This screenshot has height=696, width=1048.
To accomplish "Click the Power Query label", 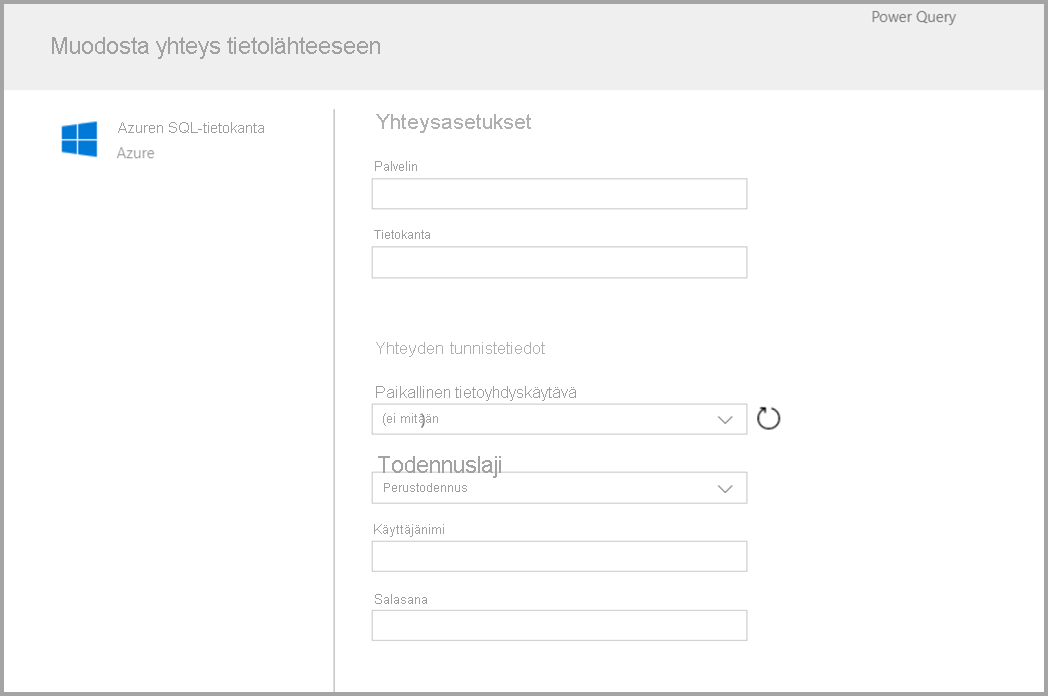I will point(912,16).
